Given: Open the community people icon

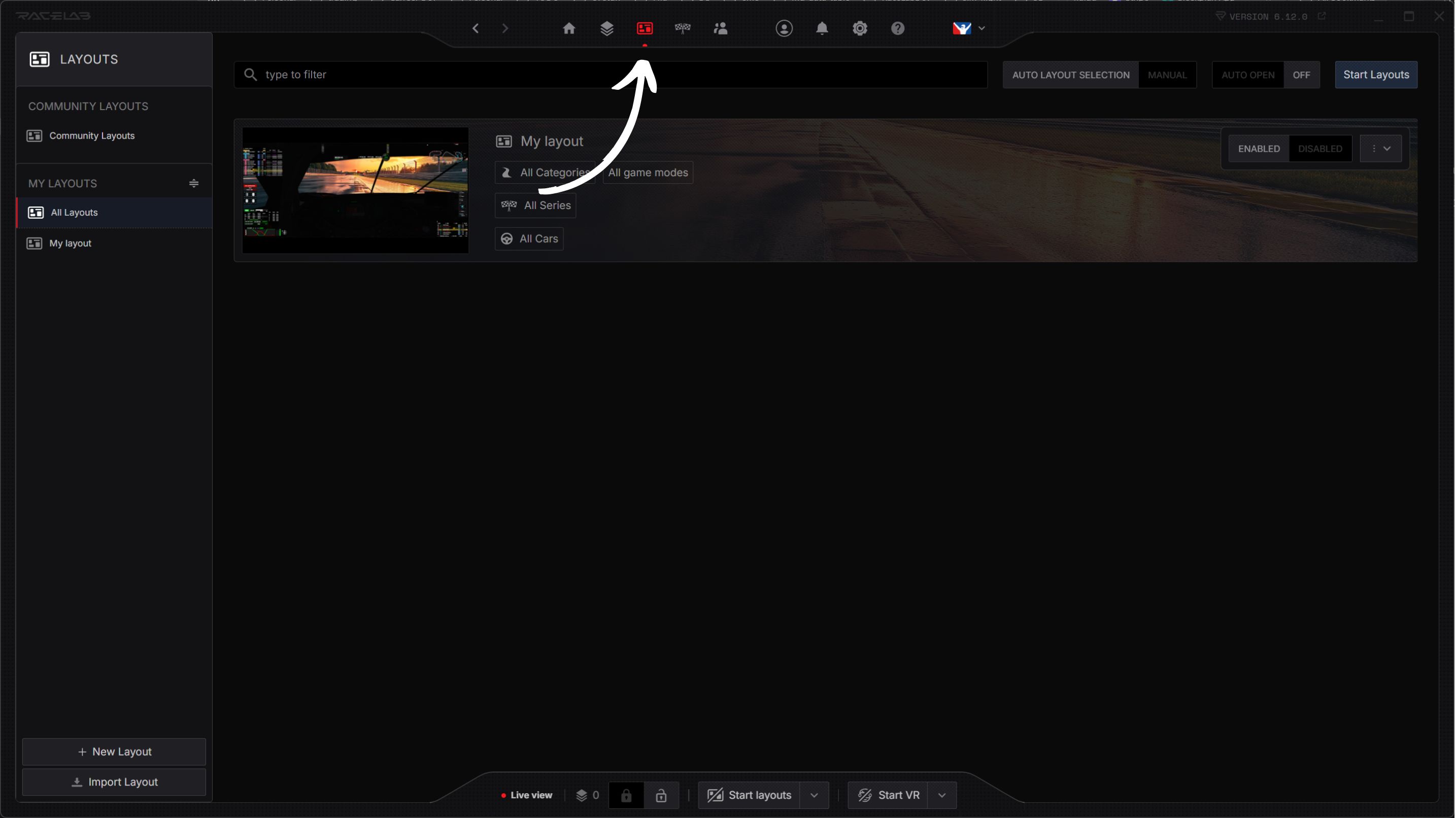Looking at the screenshot, I should coord(720,28).
